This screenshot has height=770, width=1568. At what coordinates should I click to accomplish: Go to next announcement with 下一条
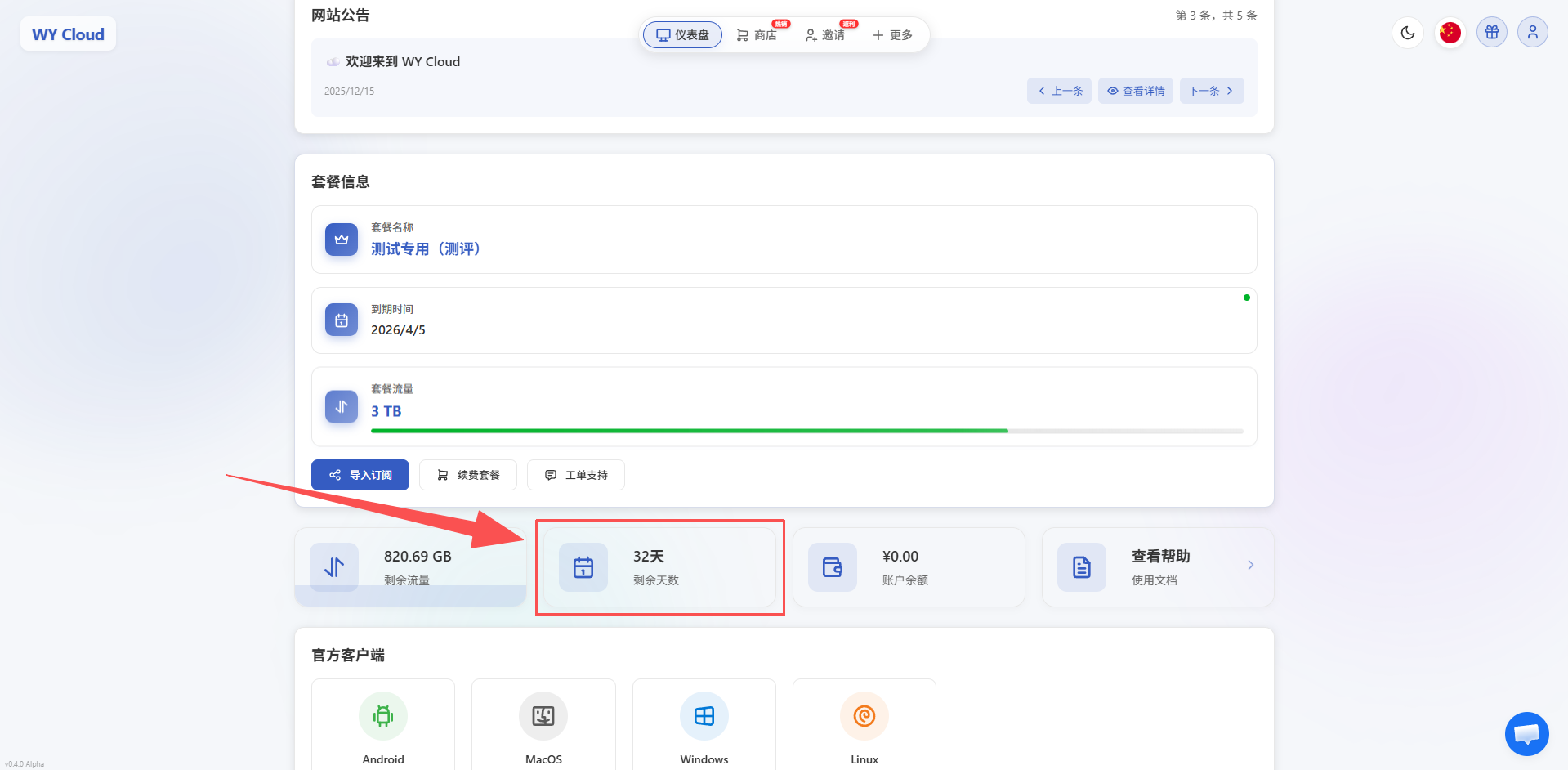pyautogui.click(x=1211, y=91)
